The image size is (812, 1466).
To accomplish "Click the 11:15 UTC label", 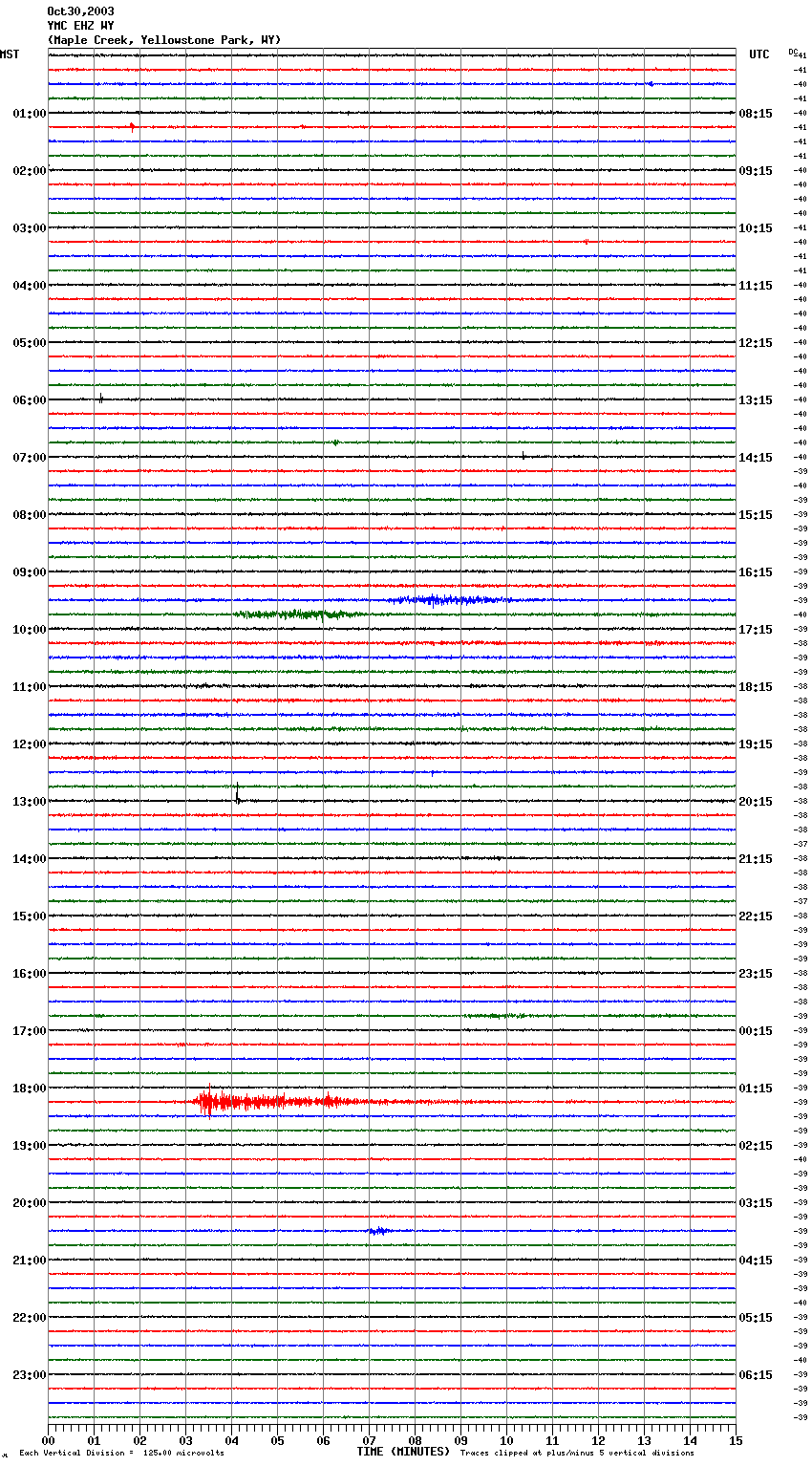I will pos(756,286).
